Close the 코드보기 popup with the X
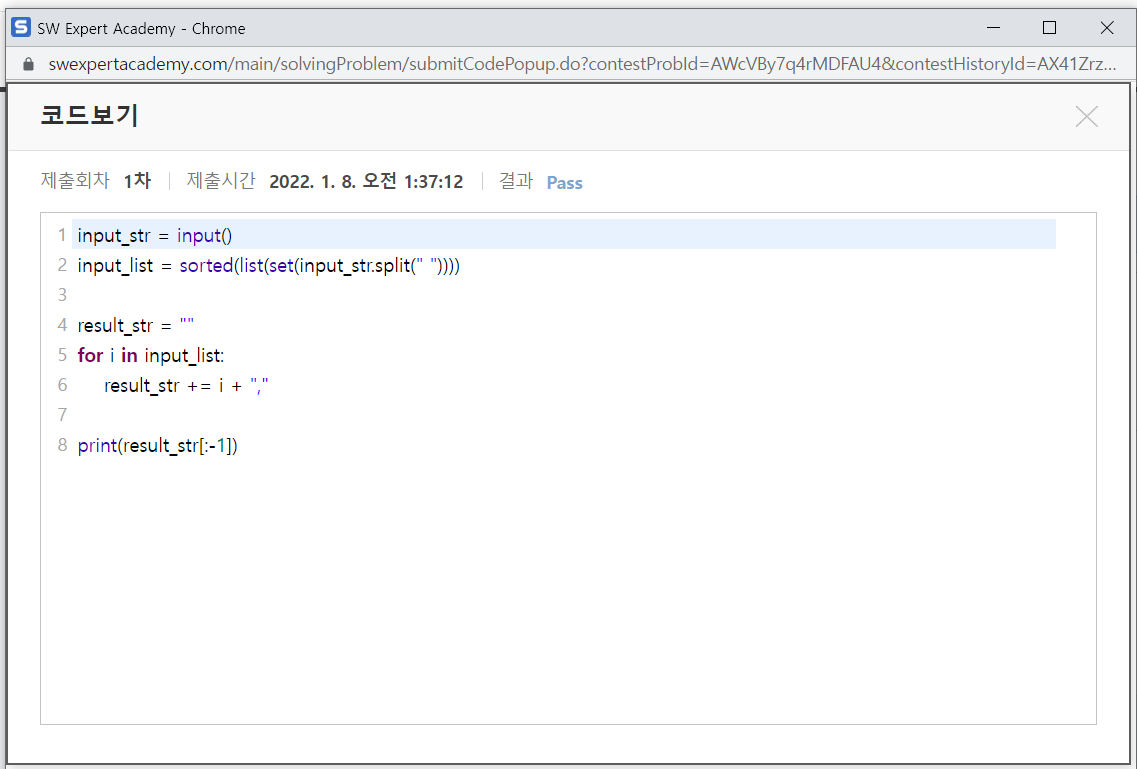Screen dimensions: 1137x769 [1086, 116]
